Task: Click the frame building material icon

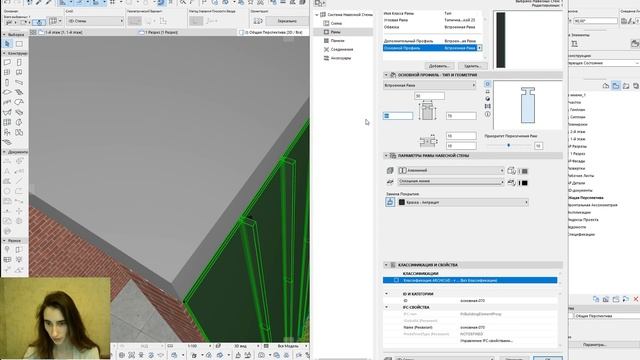Action: pos(390,171)
